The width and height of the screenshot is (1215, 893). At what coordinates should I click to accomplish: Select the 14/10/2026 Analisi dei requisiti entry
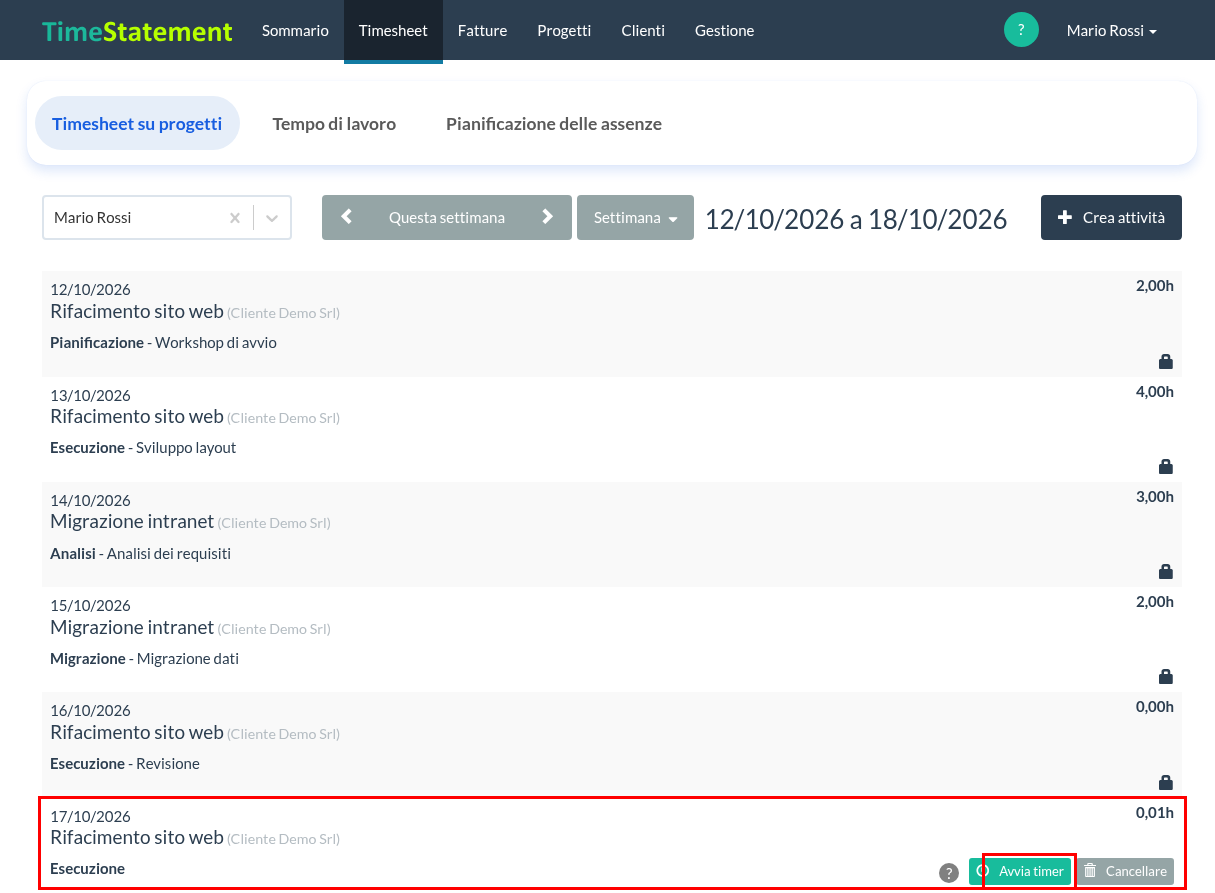tap(612, 534)
